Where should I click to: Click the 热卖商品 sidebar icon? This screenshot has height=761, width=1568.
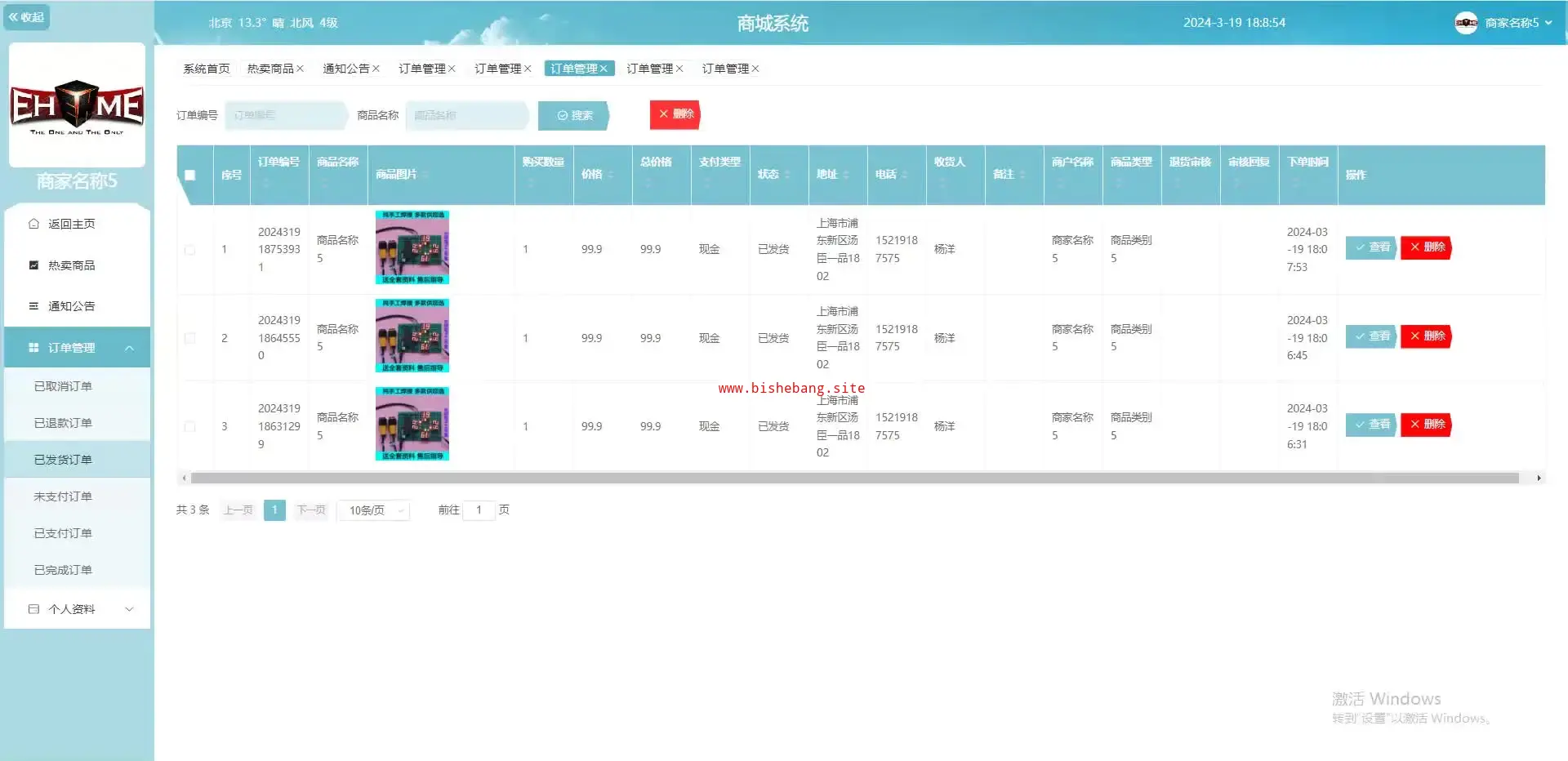33,265
